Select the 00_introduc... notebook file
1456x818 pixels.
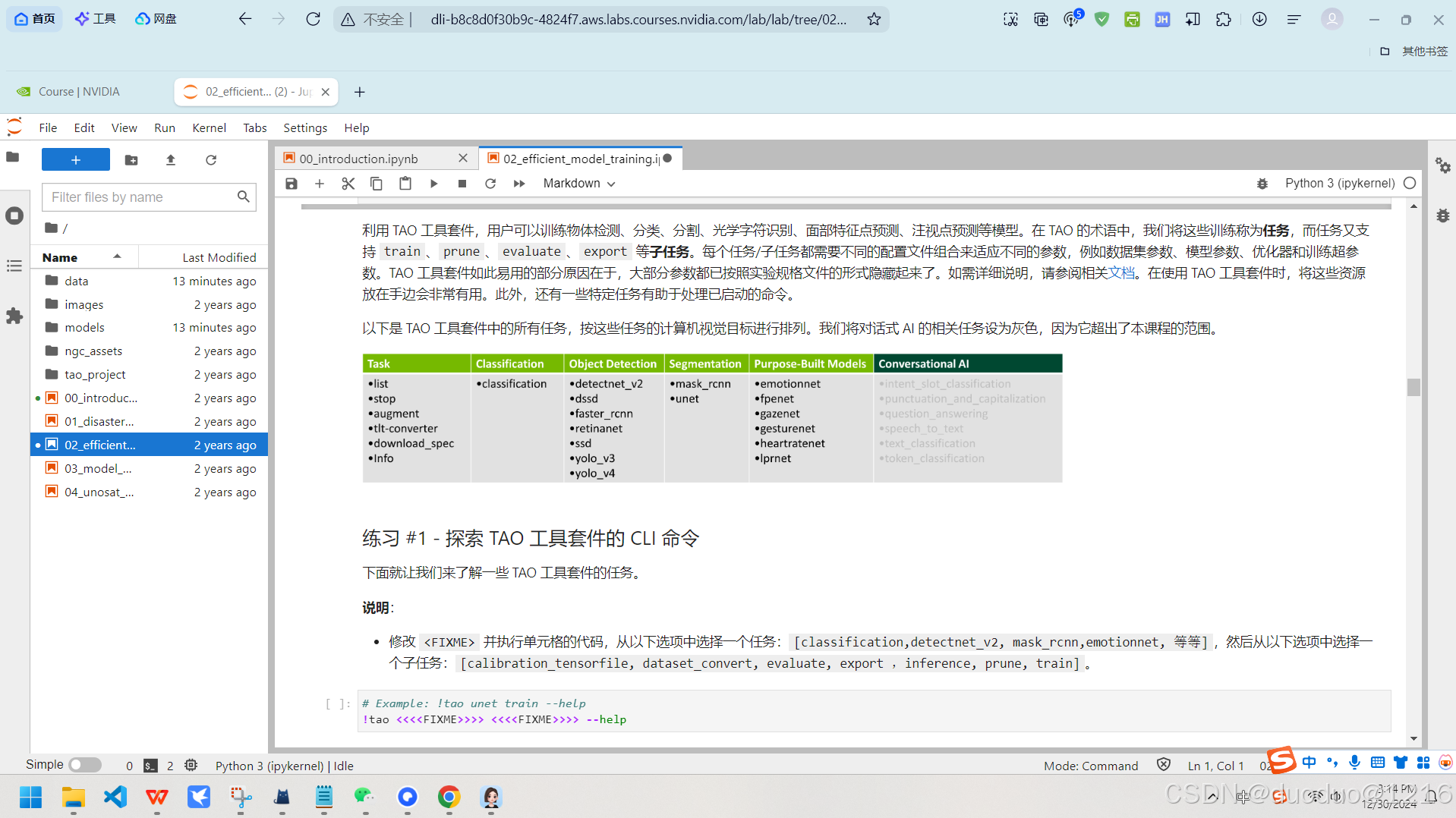coord(150,398)
